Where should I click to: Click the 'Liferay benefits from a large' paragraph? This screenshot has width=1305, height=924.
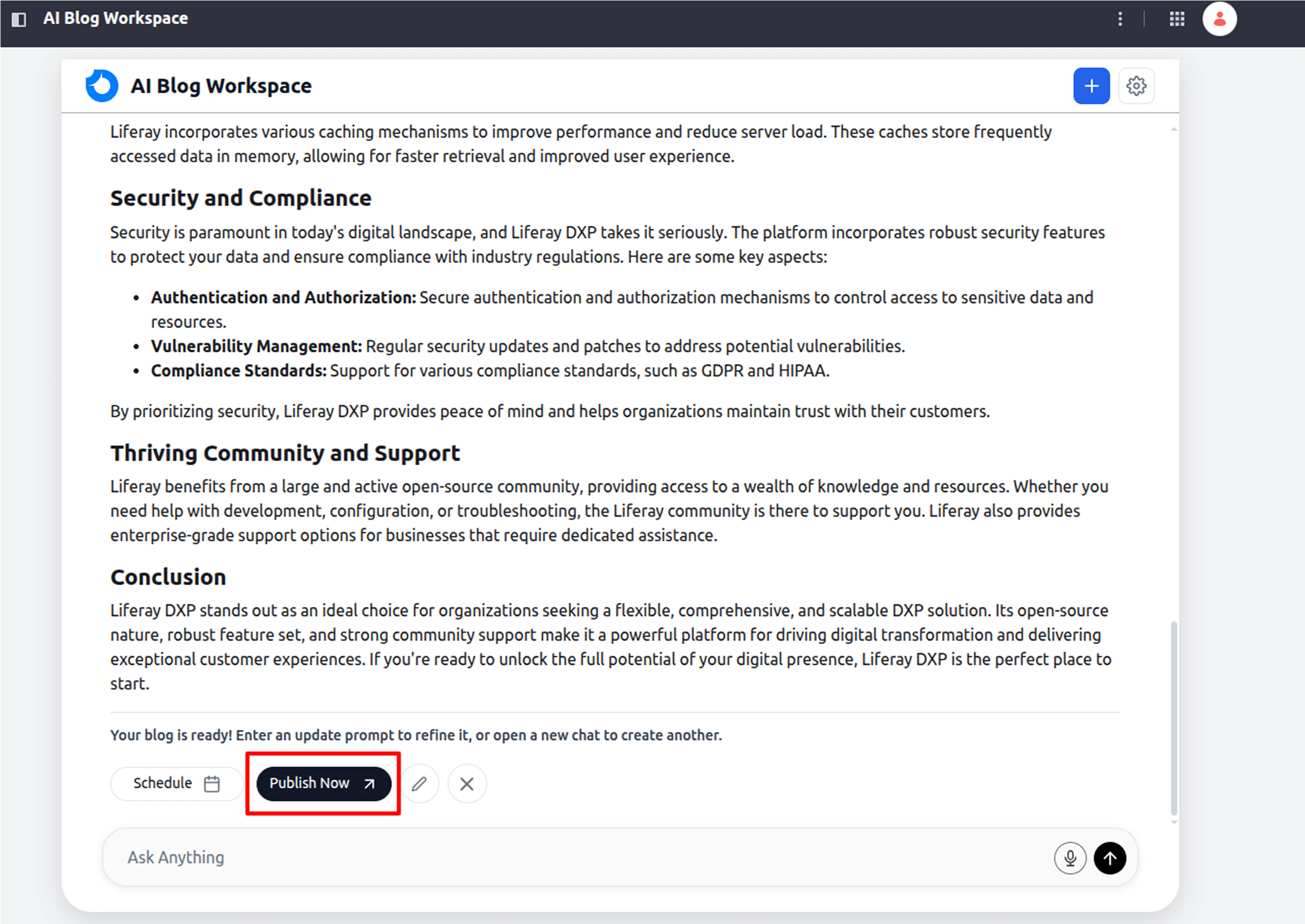pos(609,511)
